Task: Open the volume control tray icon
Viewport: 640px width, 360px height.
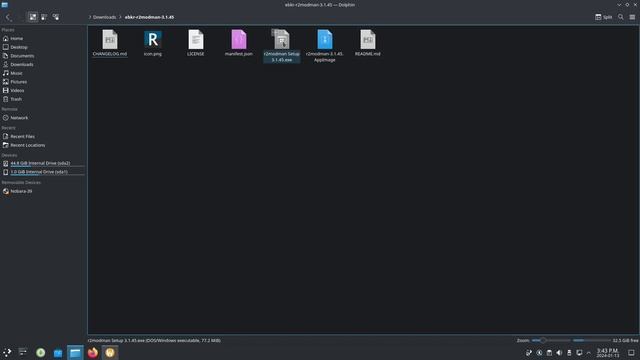Action: click(x=559, y=353)
